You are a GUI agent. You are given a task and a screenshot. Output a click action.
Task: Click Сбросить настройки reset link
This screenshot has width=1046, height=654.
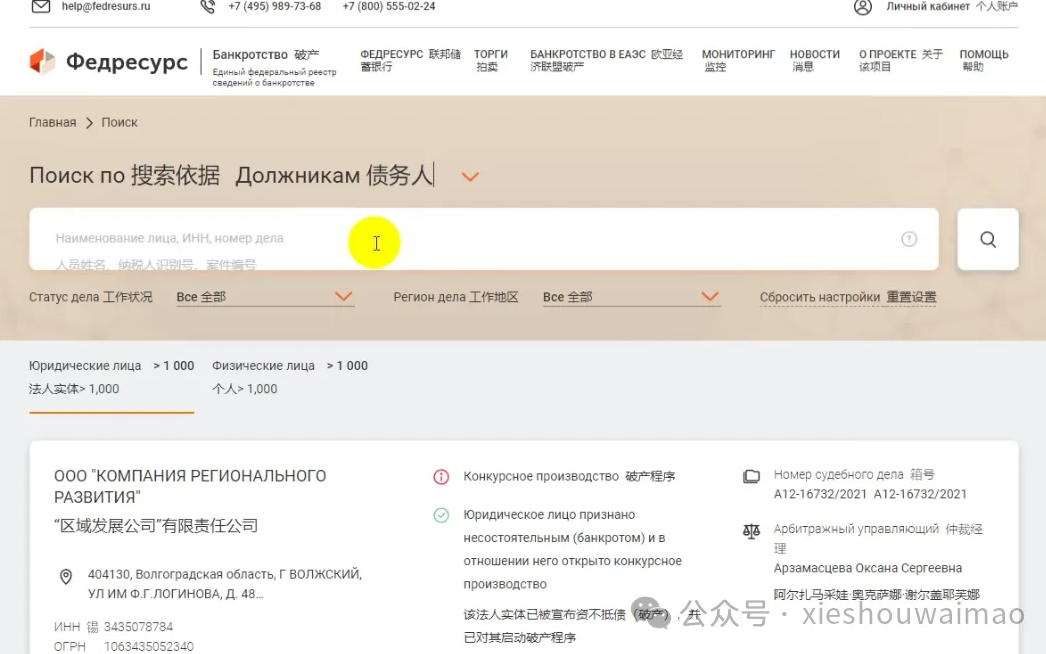pos(848,298)
